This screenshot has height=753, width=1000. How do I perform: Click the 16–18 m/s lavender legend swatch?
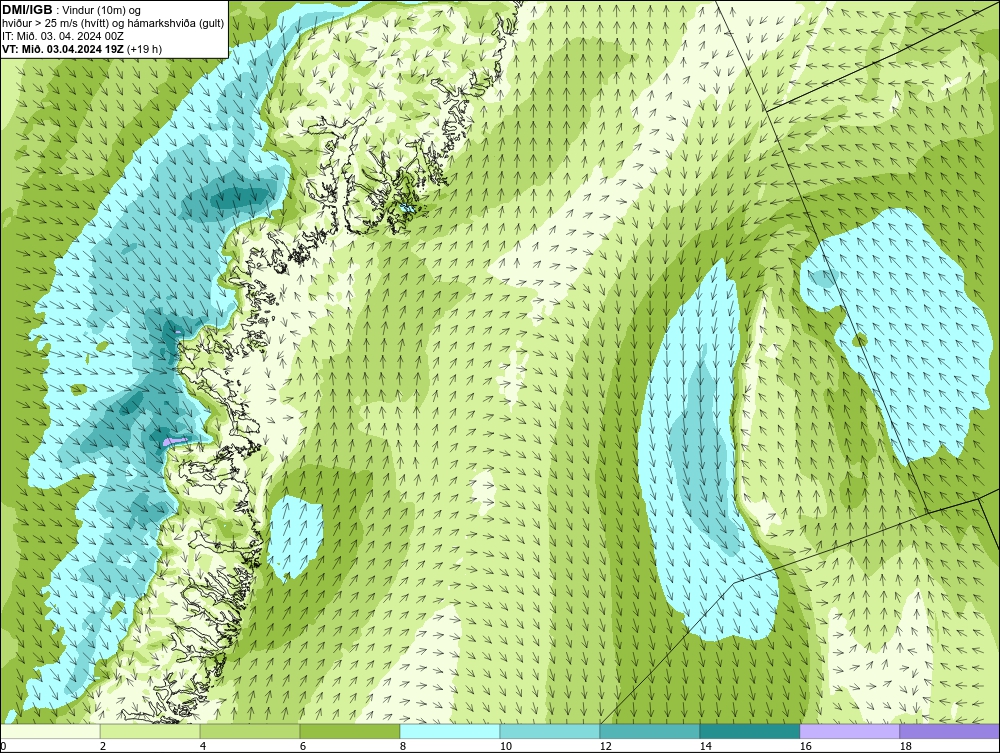pyautogui.click(x=849, y=731)
